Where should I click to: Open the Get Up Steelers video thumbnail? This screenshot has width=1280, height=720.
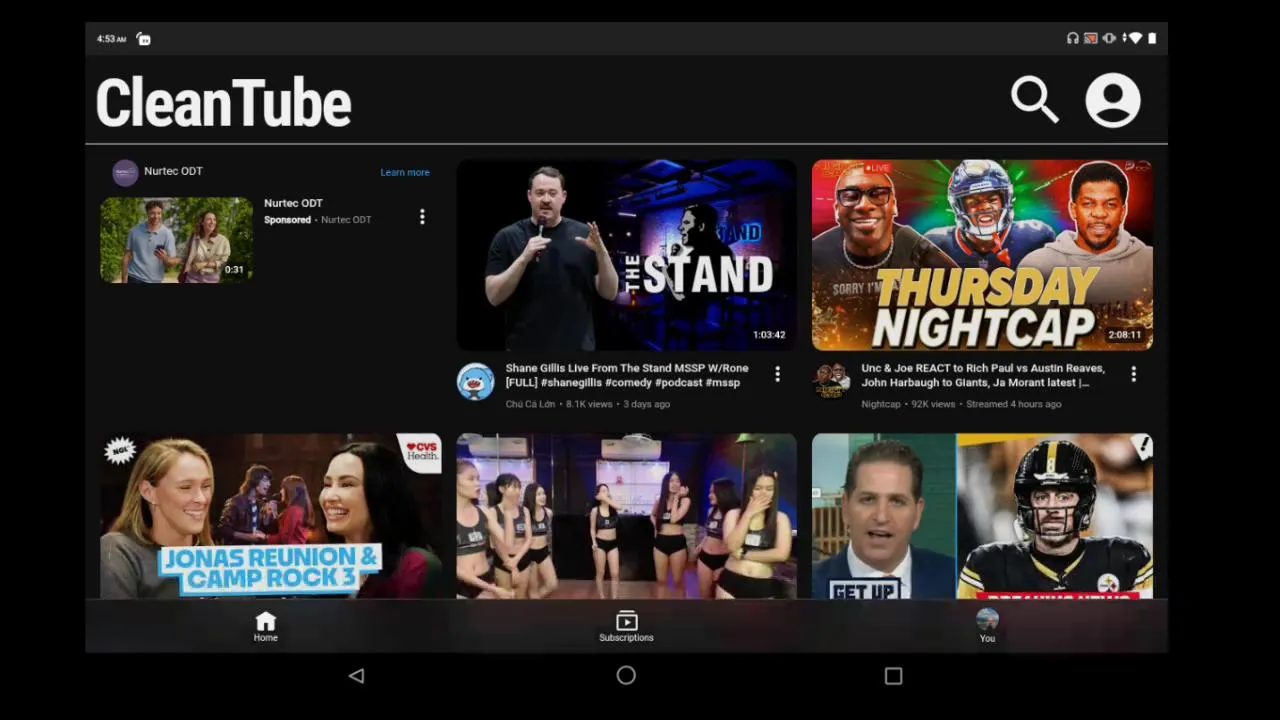pyautogui.click(x=982, y=516)
